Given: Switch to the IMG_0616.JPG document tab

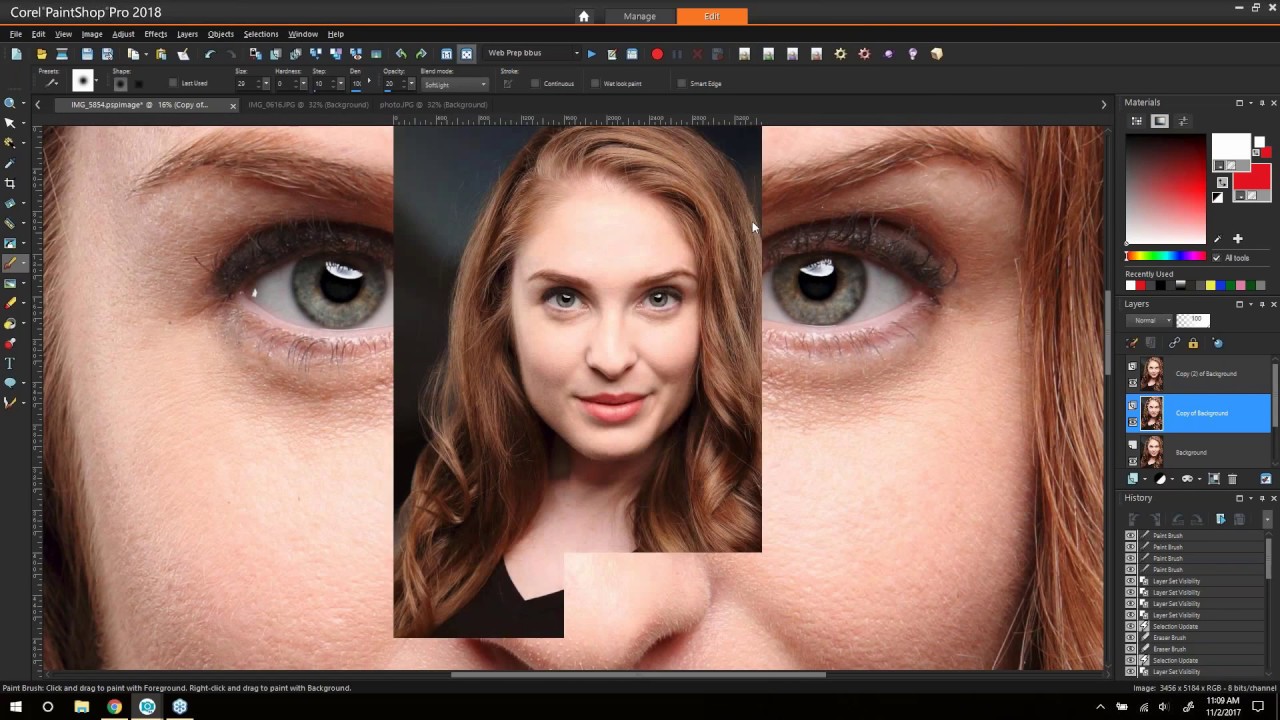Looking at the screenshot, I should point(308,105).
